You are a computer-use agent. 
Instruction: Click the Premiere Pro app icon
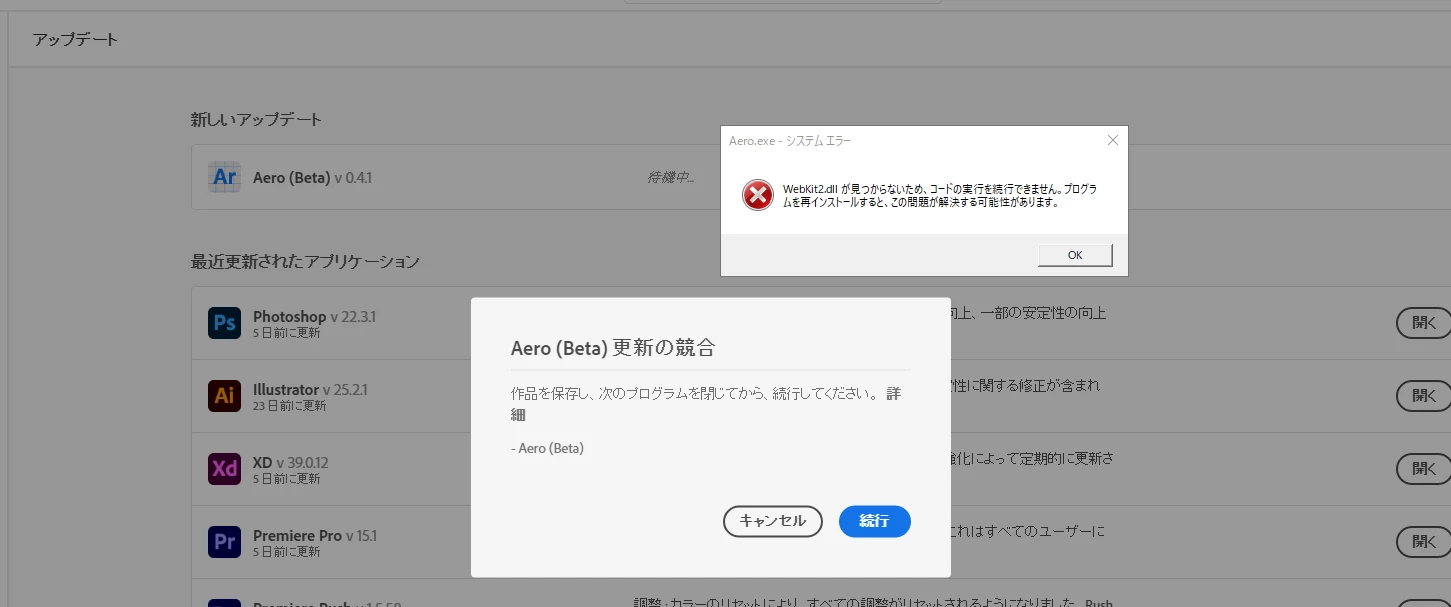click(x=224, y=542)
